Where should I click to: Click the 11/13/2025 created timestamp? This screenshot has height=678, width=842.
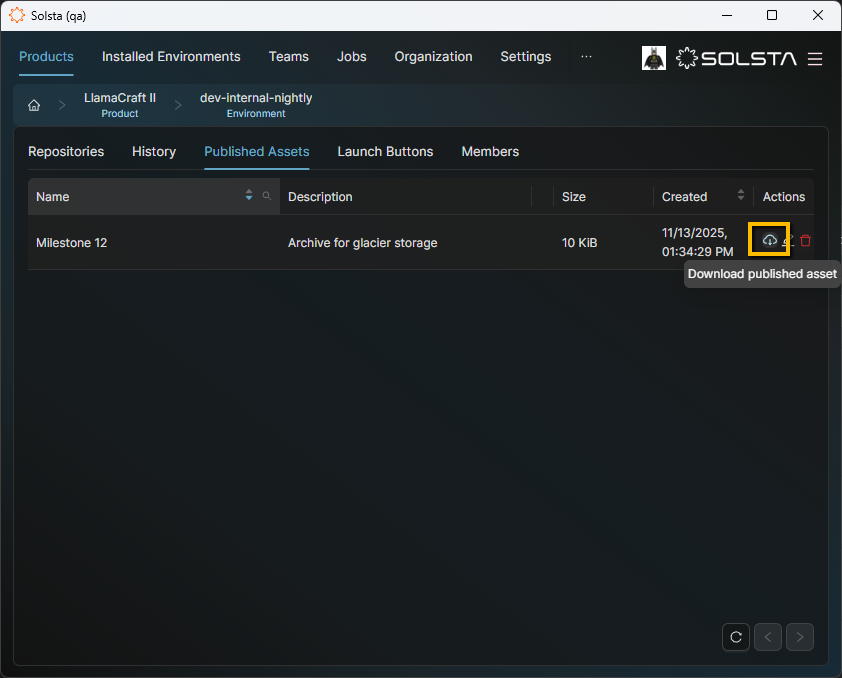coord(697,242)
